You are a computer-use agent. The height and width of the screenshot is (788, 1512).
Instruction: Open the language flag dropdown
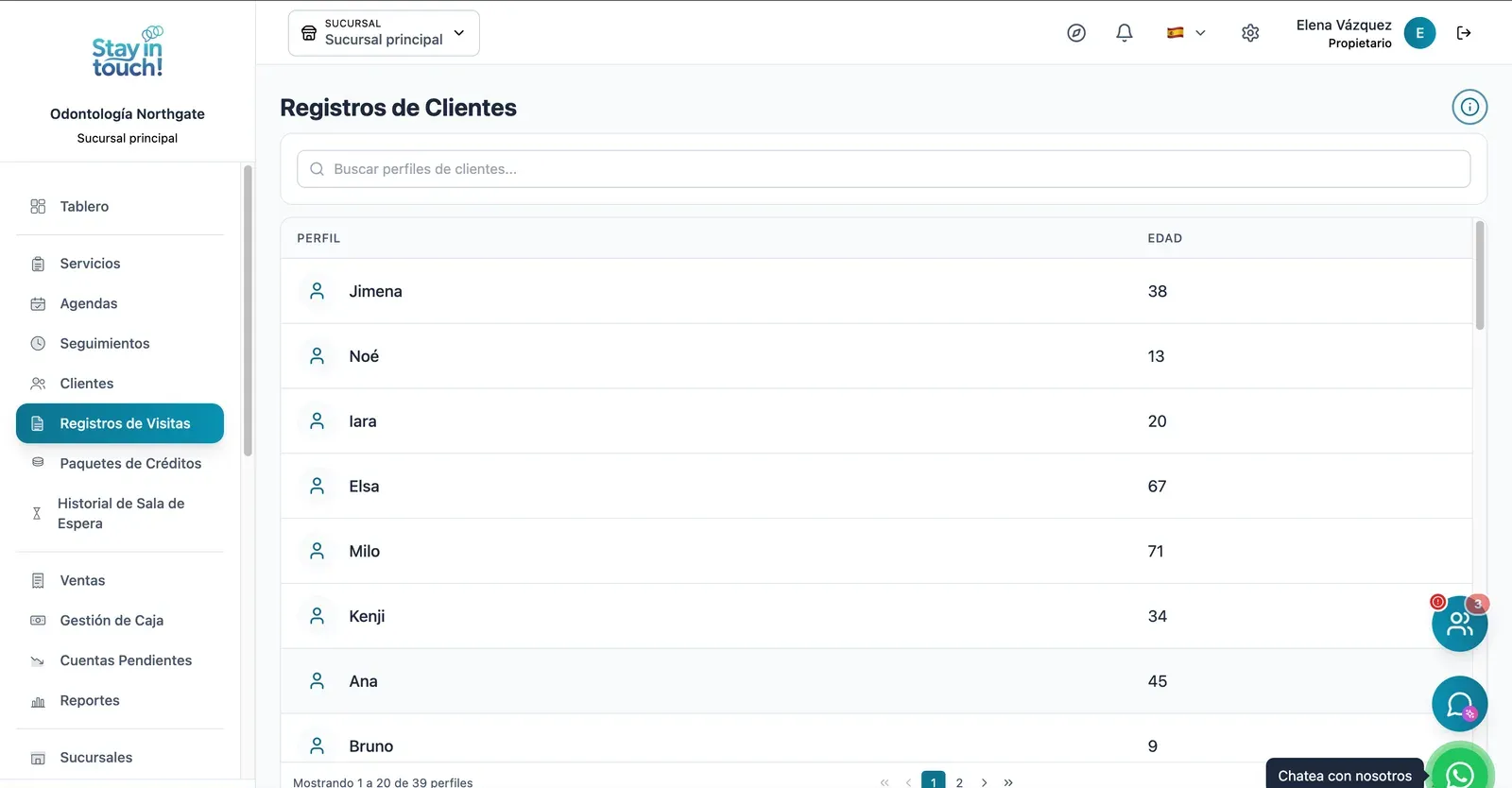[1186, 33]
